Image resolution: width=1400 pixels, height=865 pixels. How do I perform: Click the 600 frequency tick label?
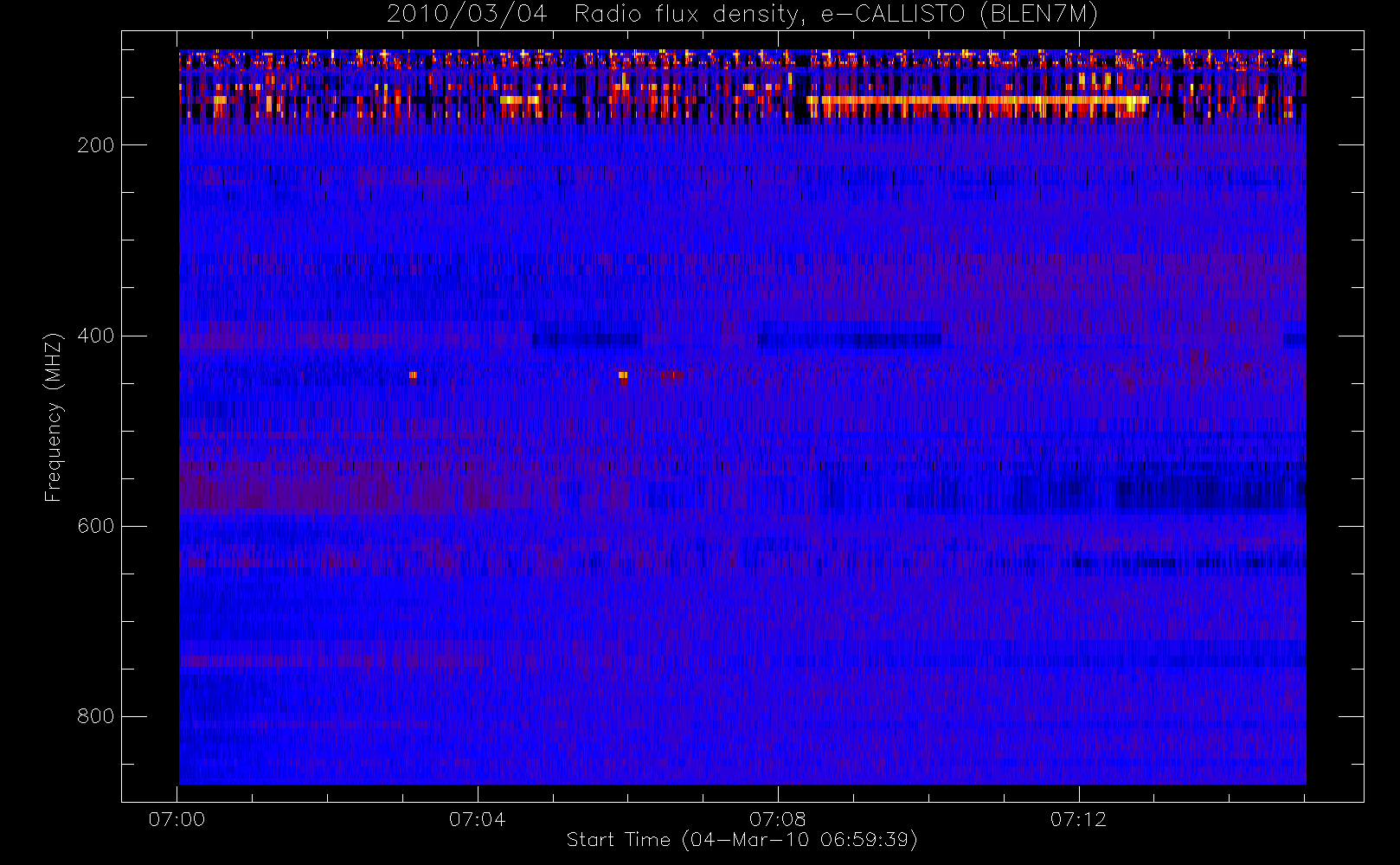coord(96,526)
